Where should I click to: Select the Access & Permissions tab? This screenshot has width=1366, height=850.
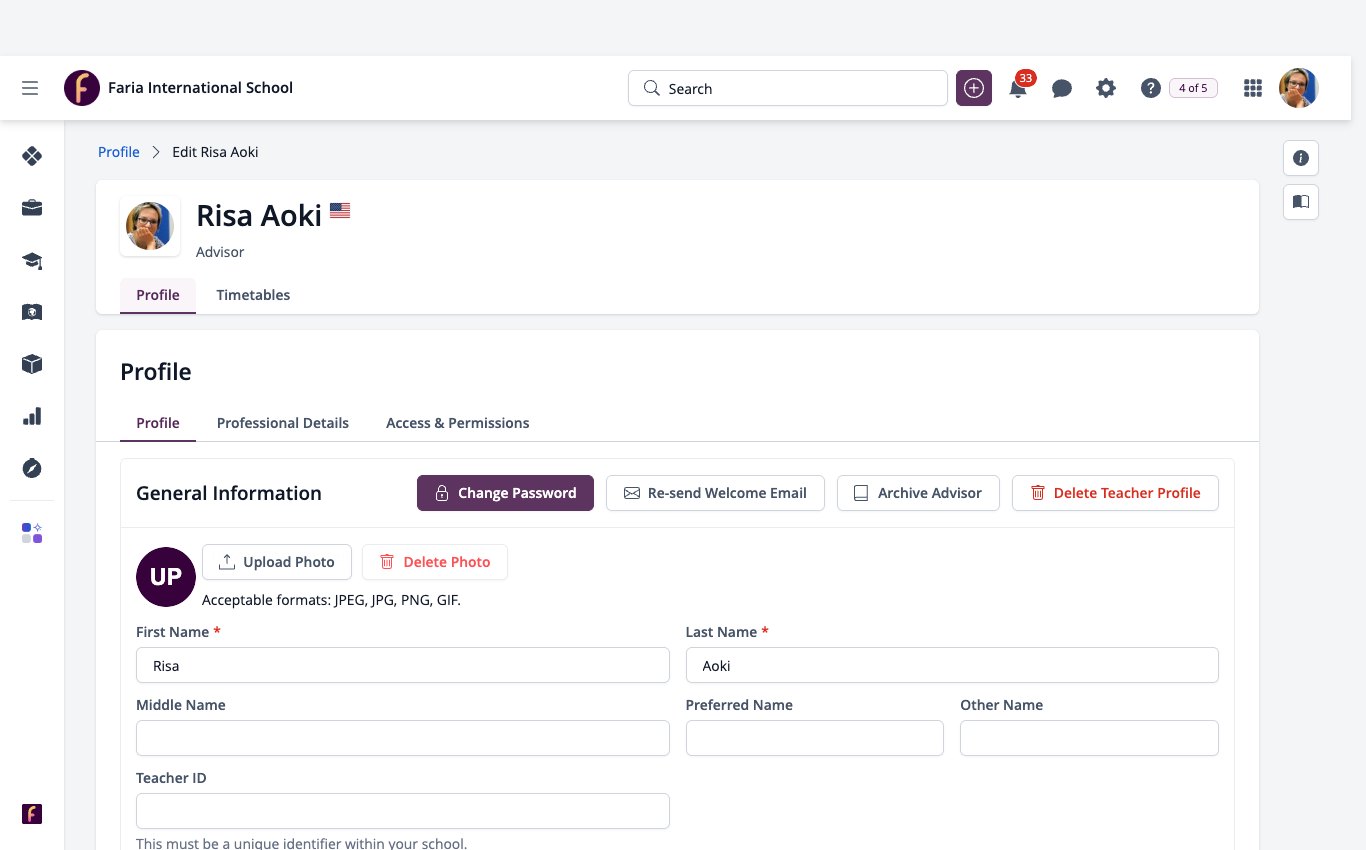(458, 423)
